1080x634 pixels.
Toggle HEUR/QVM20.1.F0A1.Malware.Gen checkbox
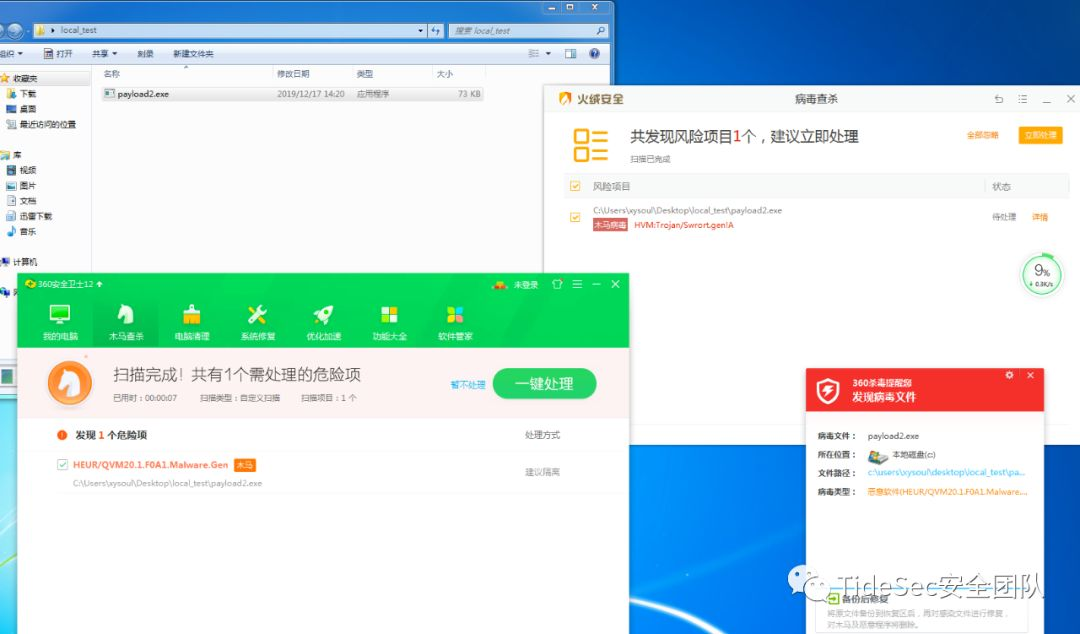[63, 464]
